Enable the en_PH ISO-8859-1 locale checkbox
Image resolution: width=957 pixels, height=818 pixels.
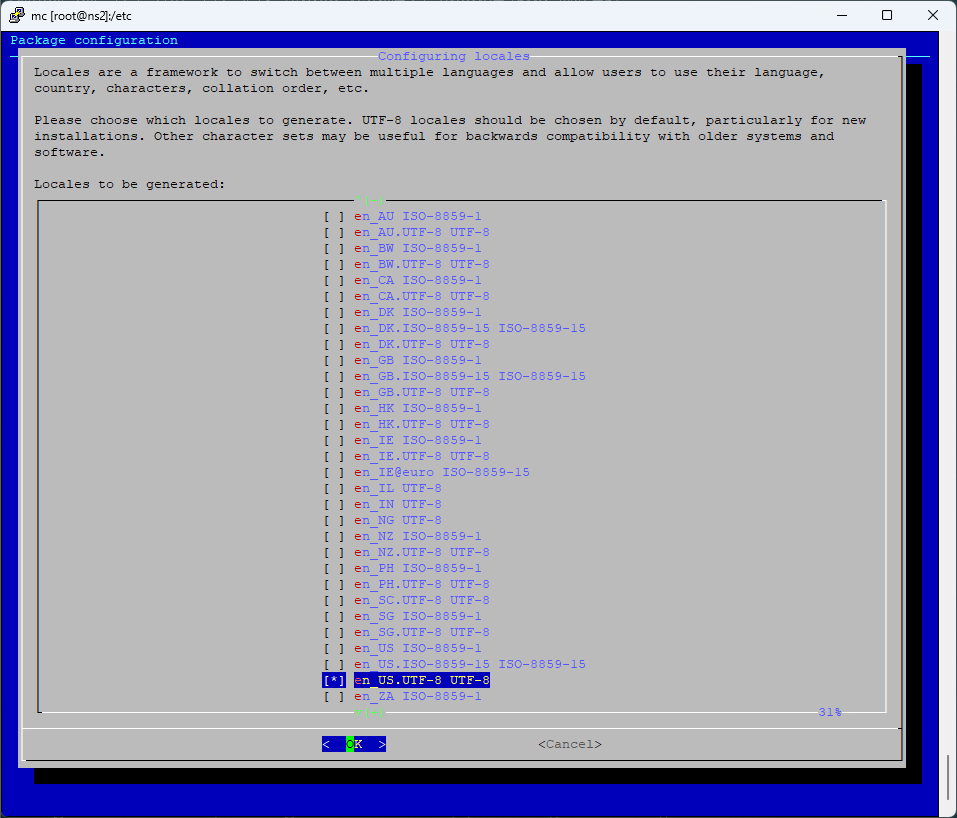[334, 567]
